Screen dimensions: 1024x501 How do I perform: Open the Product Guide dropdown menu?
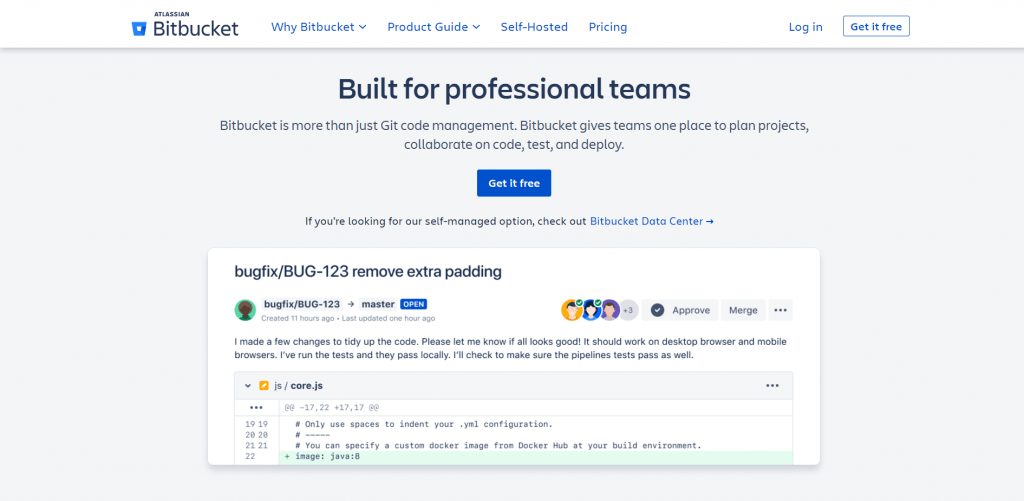pyautogui.click(x=434, y=27)
